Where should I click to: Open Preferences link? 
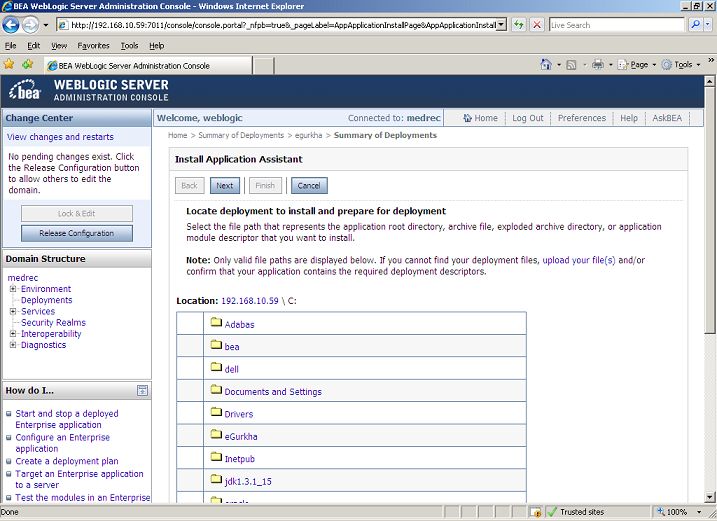click(582, 118)
